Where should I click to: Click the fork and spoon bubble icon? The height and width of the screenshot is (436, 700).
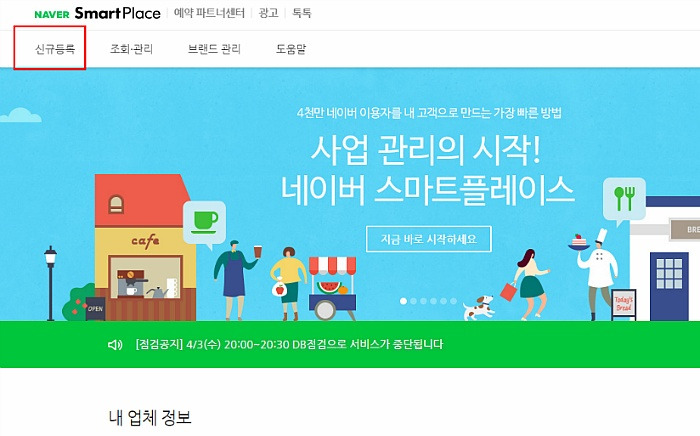[624, 200]
